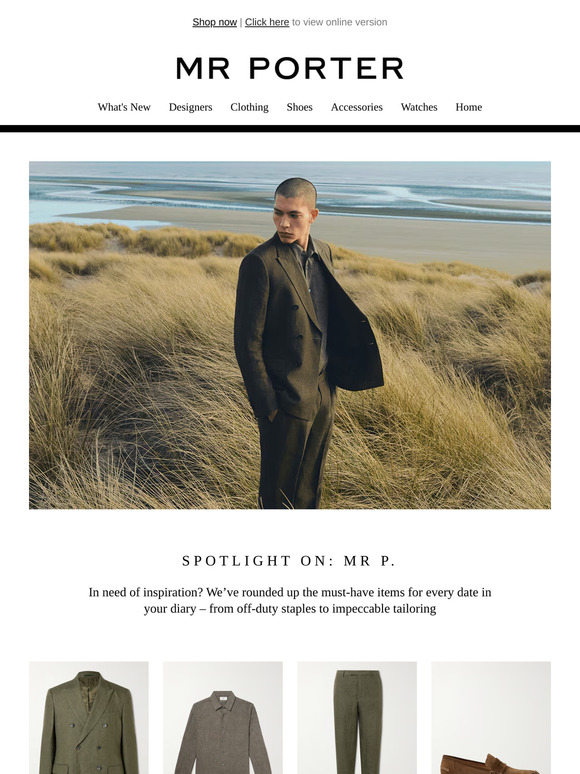Screen dimensions: 580x774
Task: Open the Watches menu item
Action: tap(419, 107)
